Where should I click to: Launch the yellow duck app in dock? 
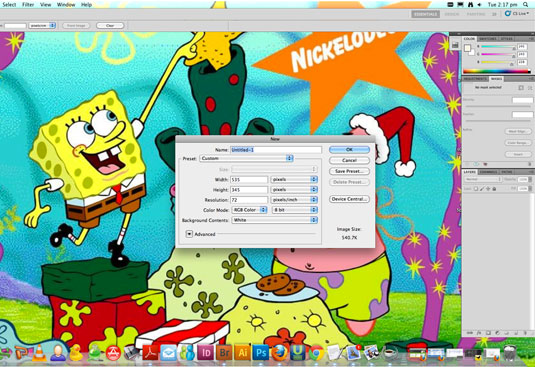point(76,353)
